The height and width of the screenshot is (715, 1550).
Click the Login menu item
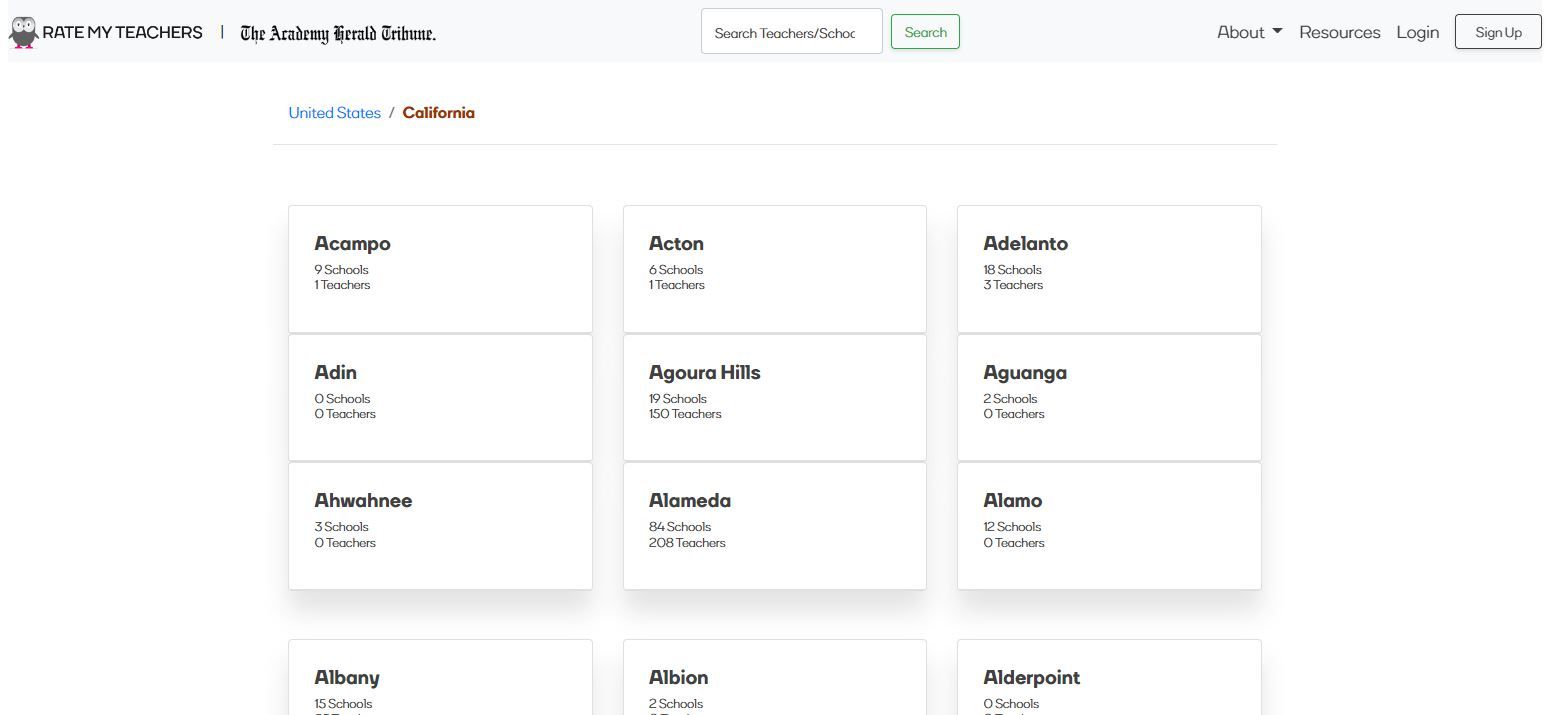[1417, 31]
